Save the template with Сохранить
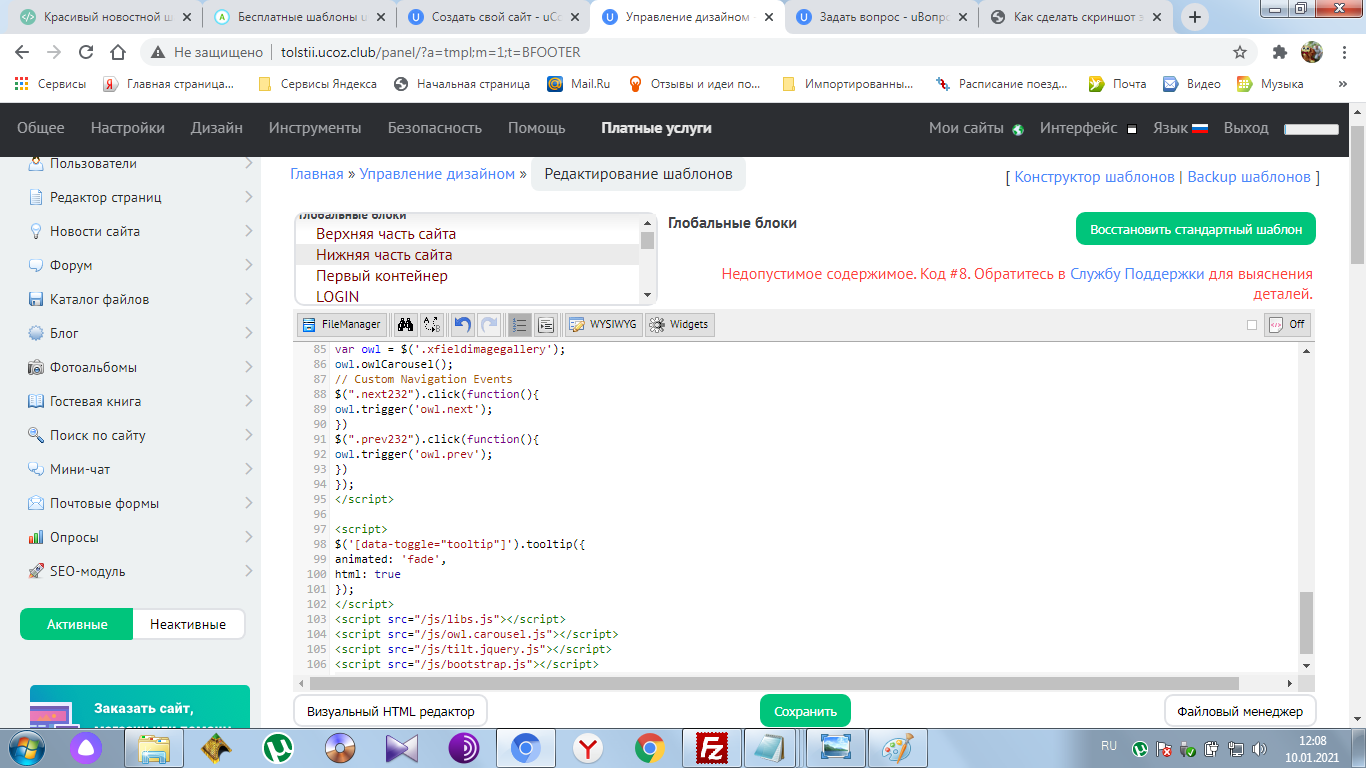 coord(805,711)
